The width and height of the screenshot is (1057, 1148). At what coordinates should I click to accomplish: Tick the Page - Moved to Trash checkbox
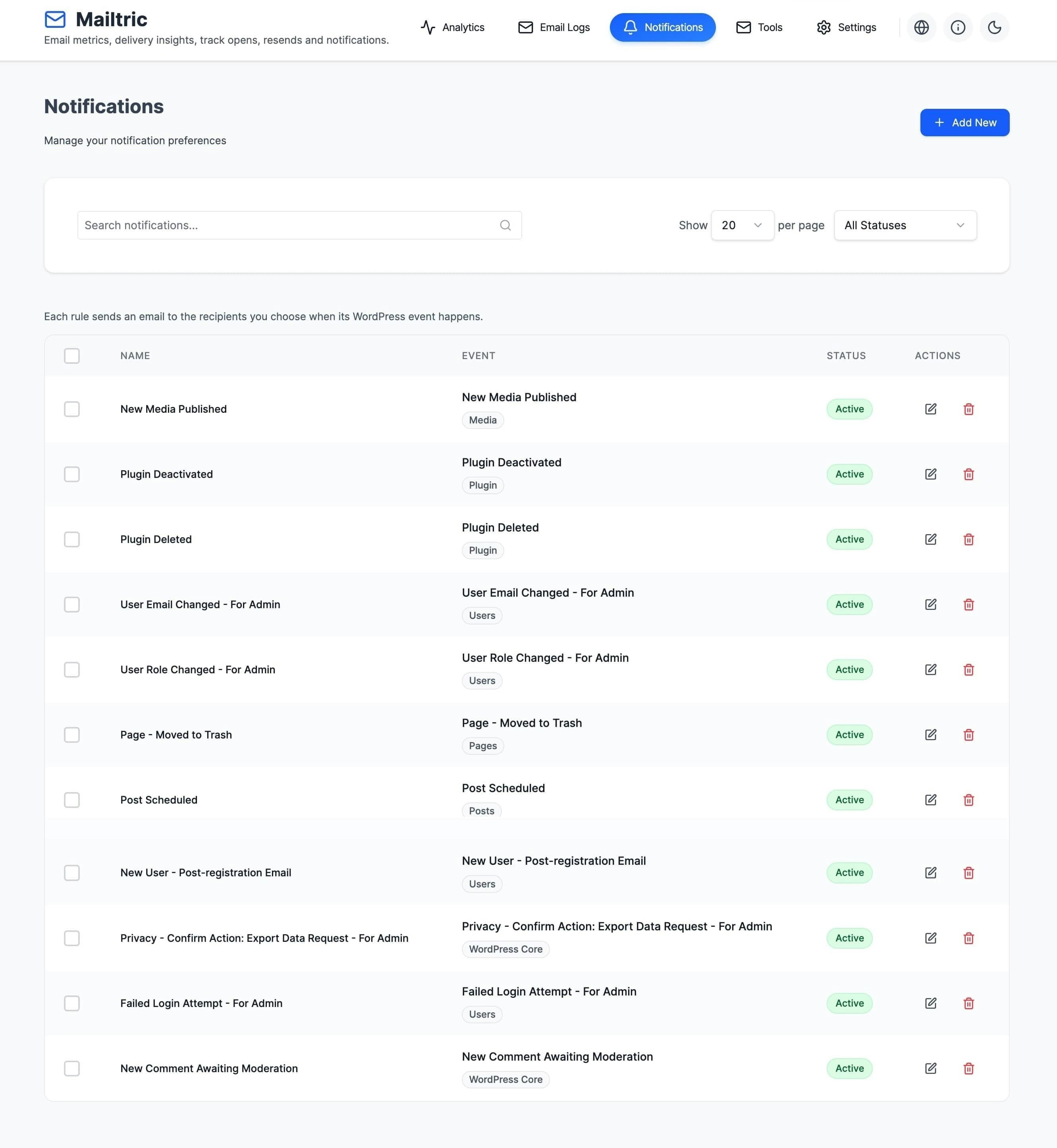click(71, 735)
